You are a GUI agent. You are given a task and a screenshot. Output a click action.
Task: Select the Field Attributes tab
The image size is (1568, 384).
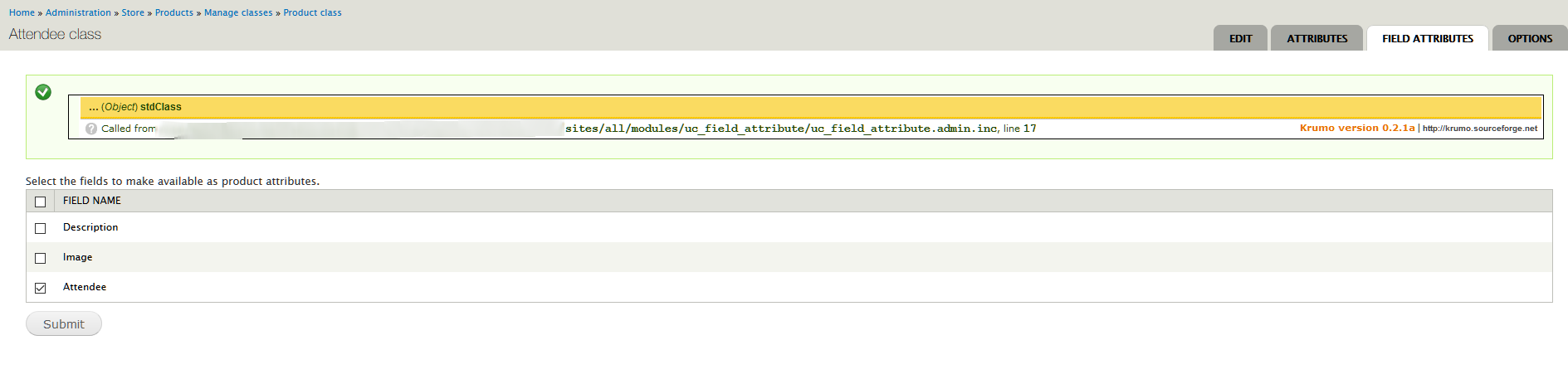click(1427, 39)
